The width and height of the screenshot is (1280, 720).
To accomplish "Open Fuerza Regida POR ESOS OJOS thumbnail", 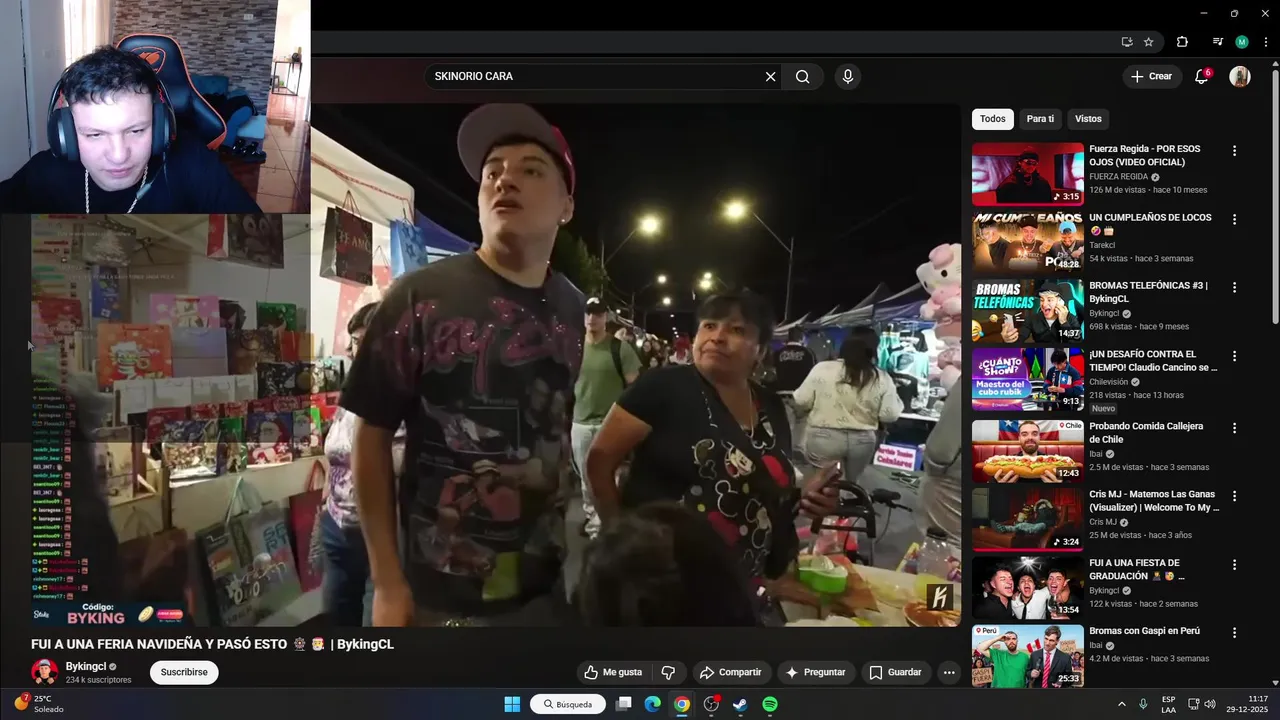I will coord(1027,174).
